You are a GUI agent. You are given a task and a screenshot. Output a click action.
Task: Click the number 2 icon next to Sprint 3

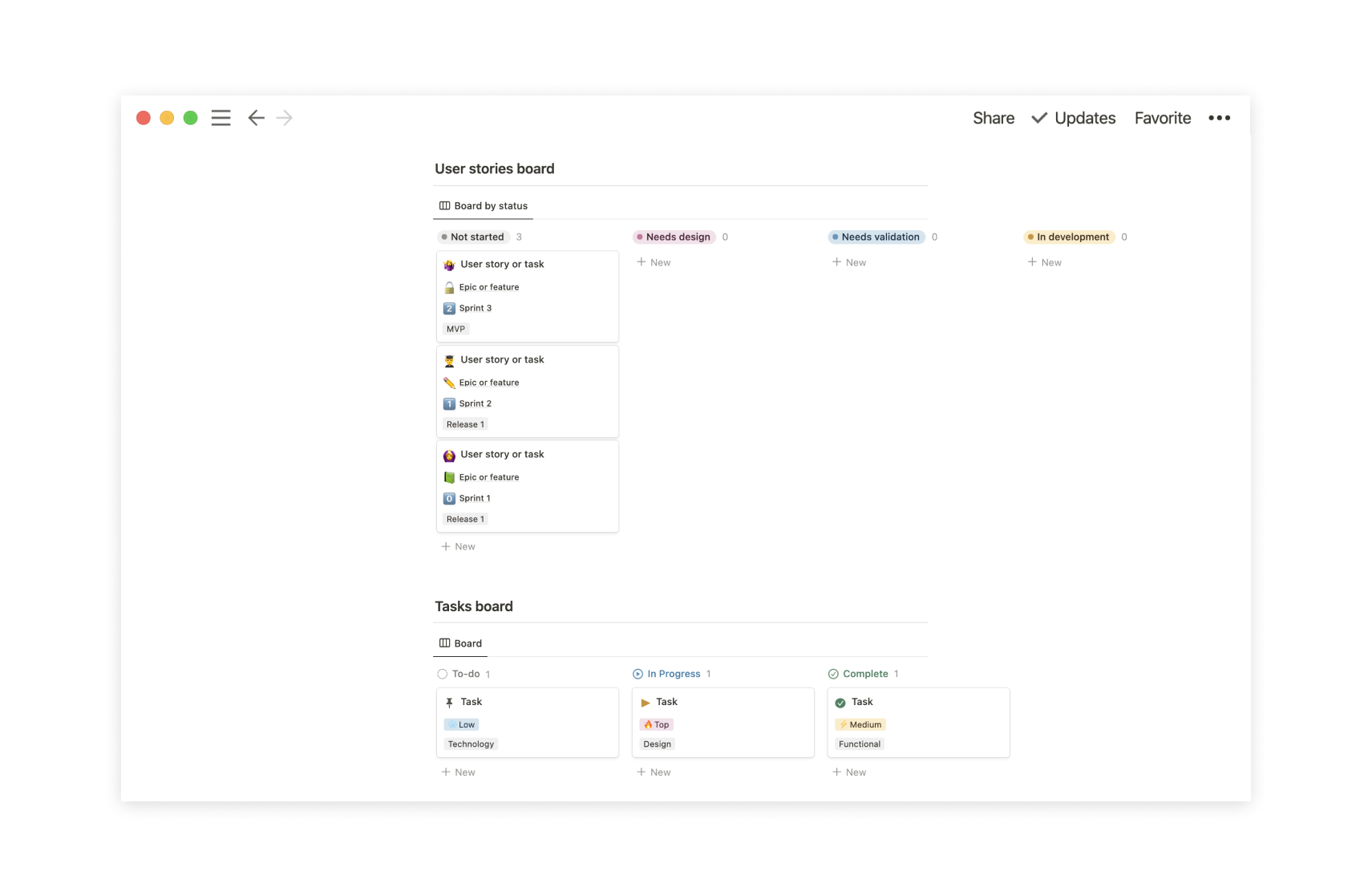tap(449, 308)
